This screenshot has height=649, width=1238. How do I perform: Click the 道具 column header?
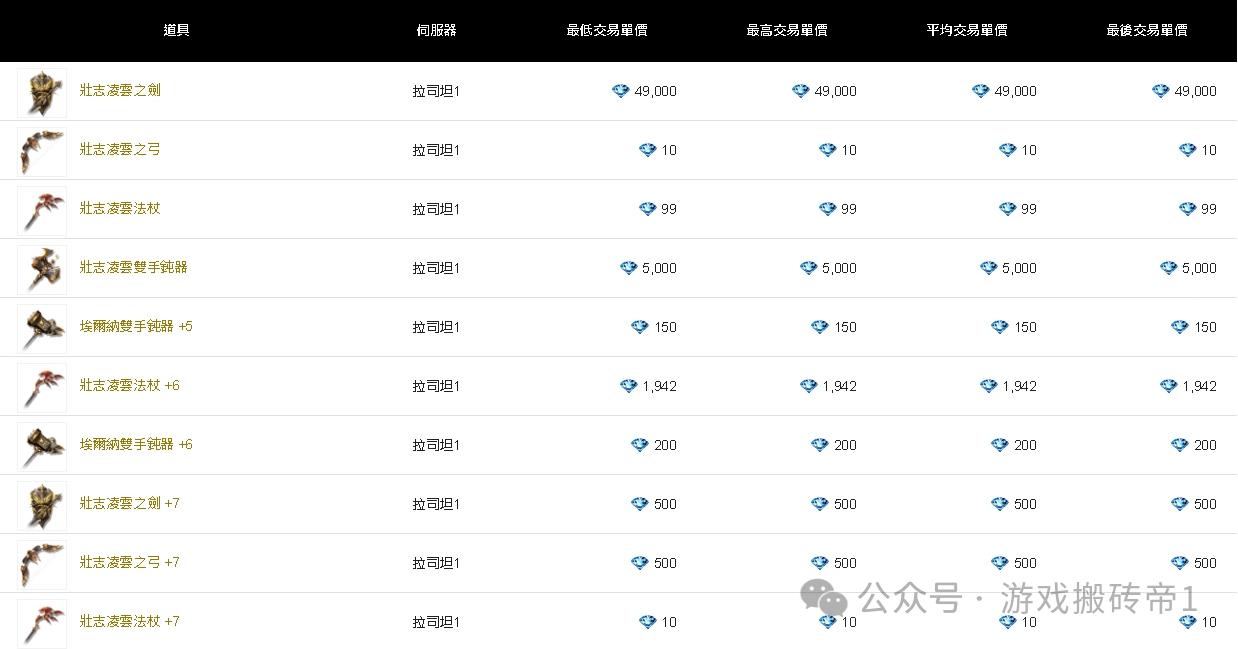(x=177, y=30)
